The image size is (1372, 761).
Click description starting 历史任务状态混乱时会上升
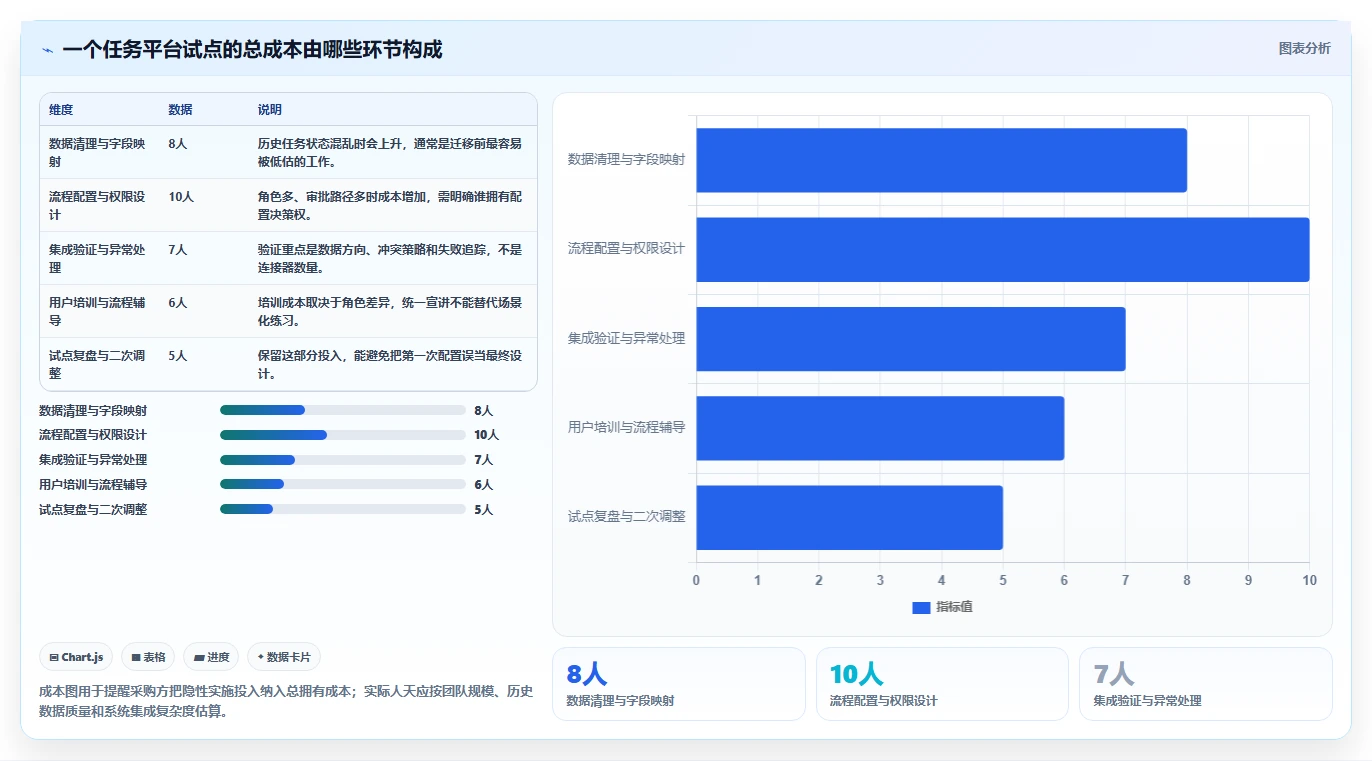tap(390, 153)
